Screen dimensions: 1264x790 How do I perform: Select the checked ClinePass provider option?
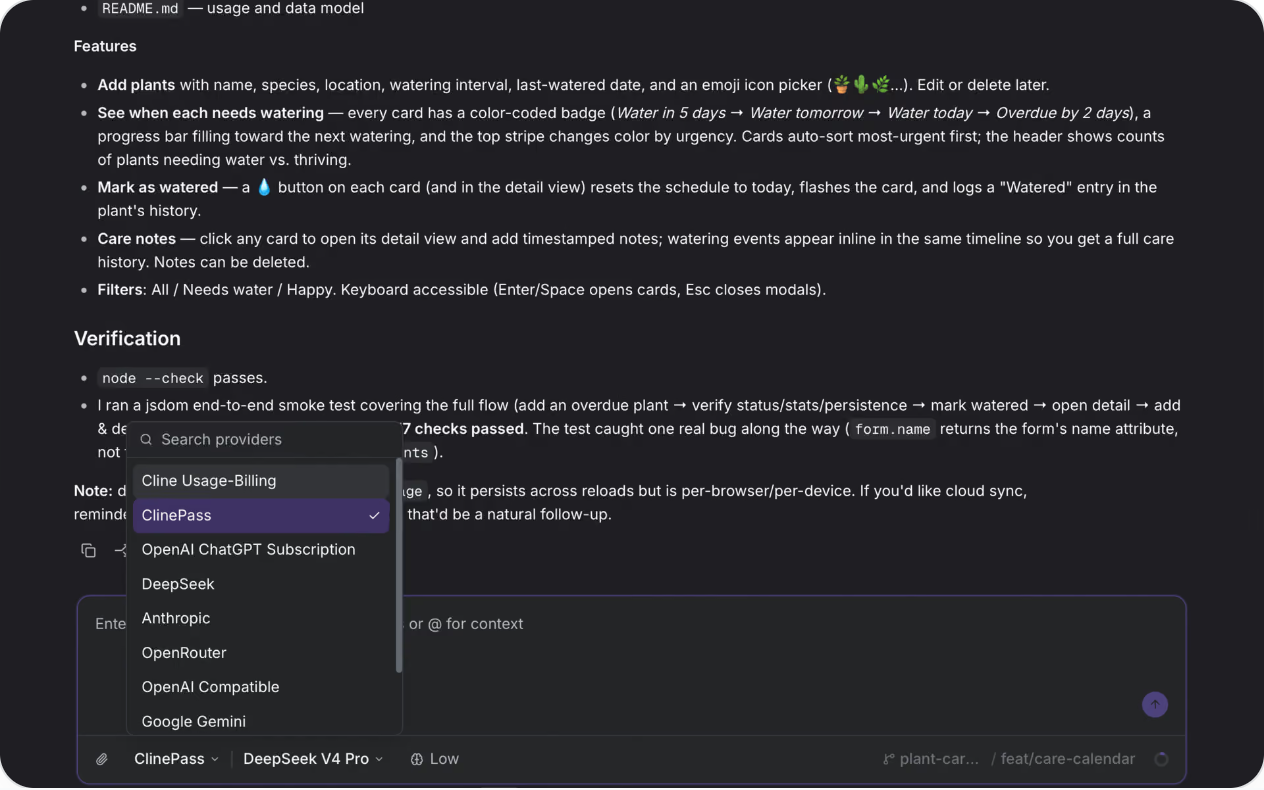point(261,515)
